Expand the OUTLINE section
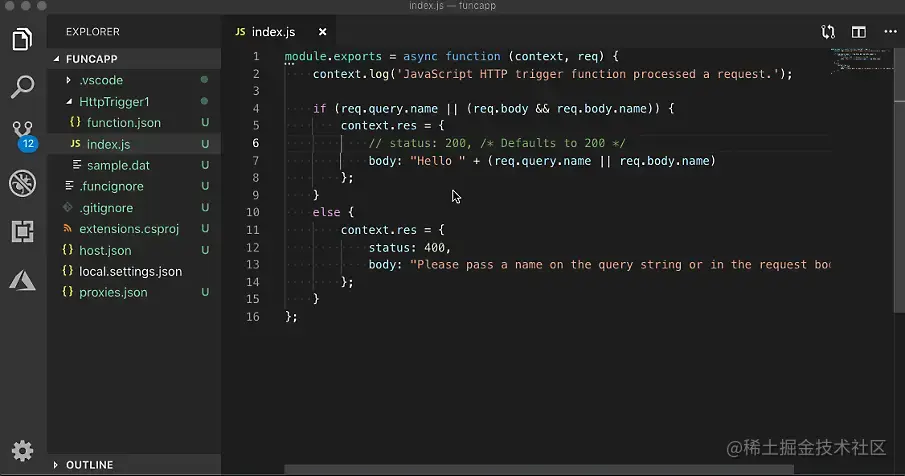Image resolution: width=905 pixels, height=476 pixels. 134,464
